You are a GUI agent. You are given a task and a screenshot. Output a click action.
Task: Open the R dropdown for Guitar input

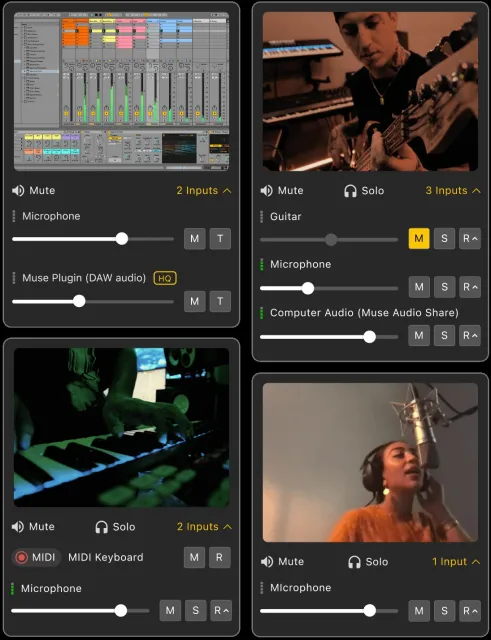[470, 238]
